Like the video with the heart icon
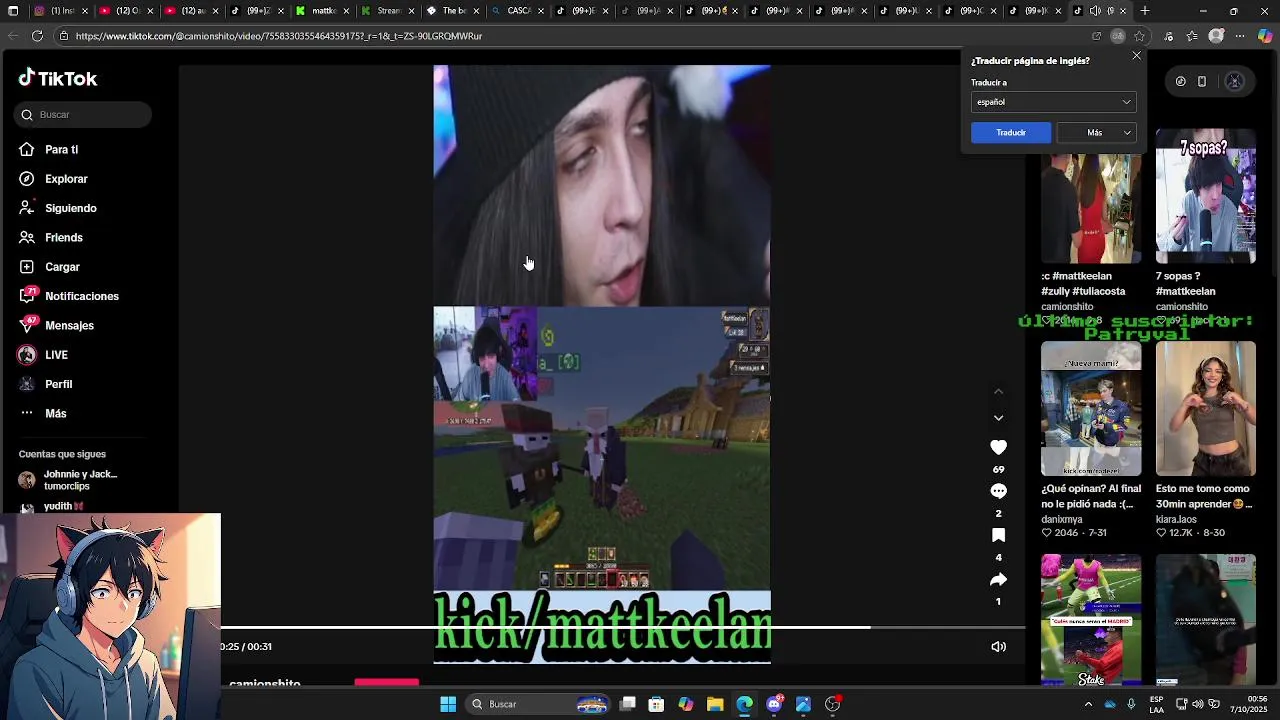The image size is (1280, 720). pyautogui.click(x=998, y=447)
